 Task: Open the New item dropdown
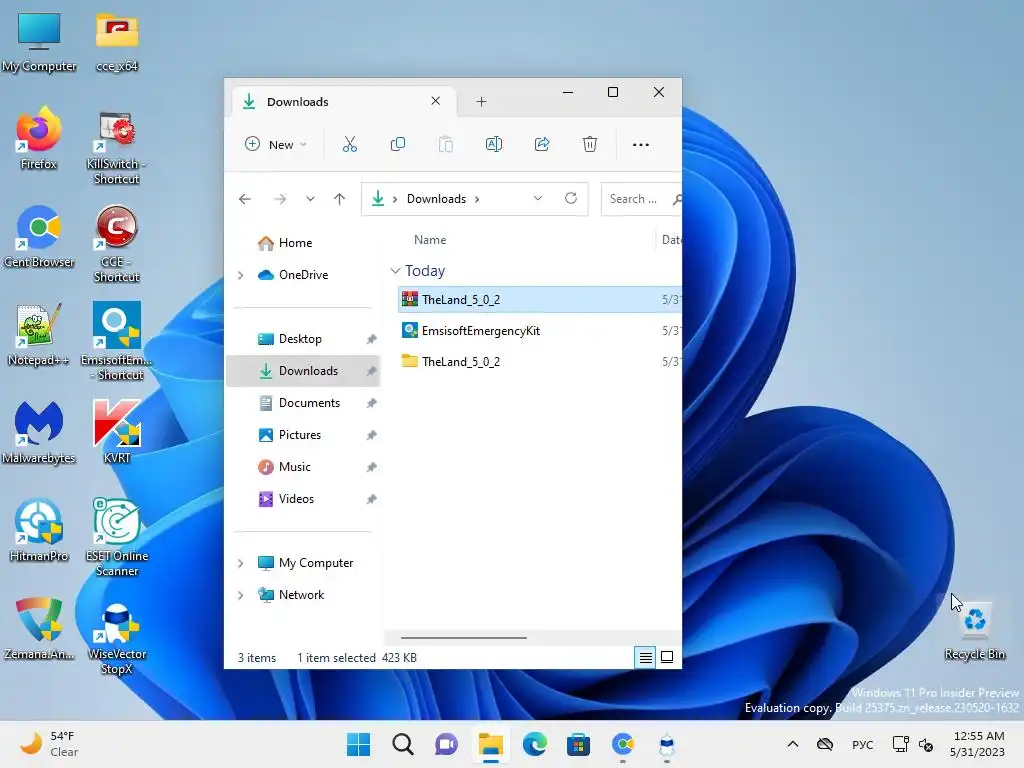[276, 144]
